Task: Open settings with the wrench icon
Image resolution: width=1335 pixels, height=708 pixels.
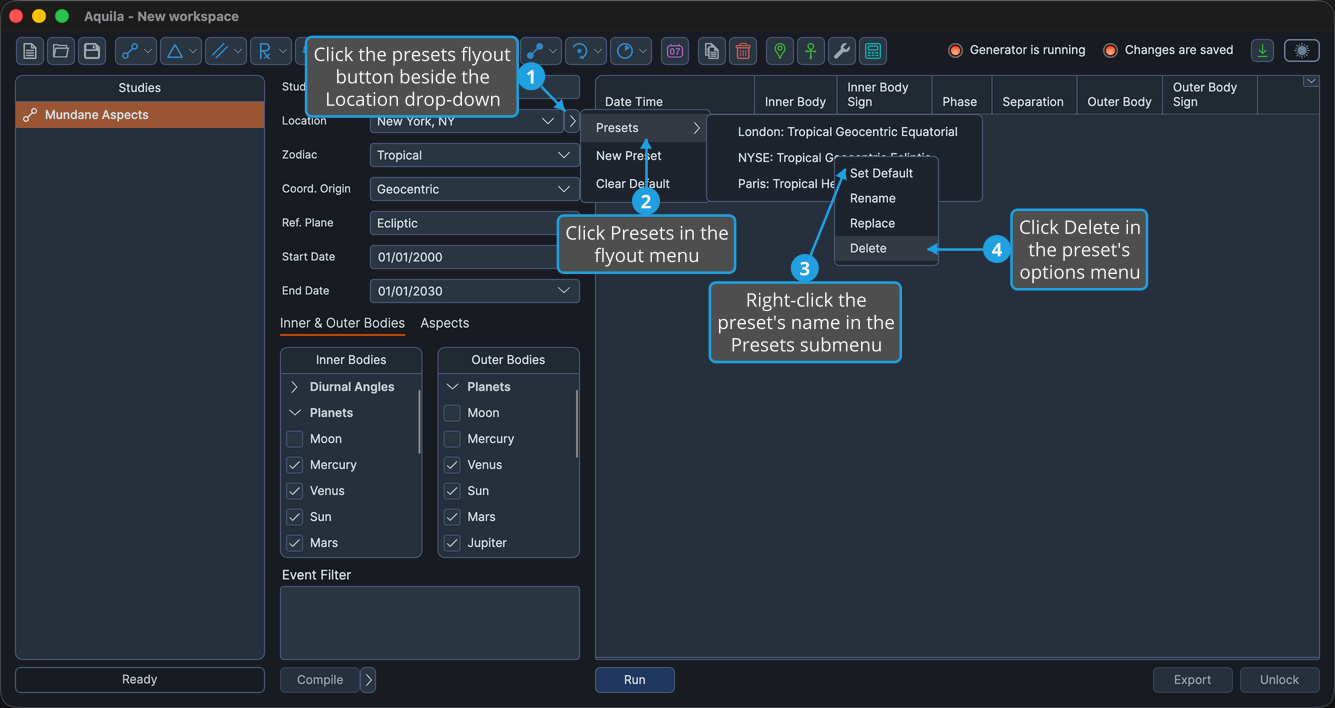Action: pyautogui.click(x=842, y=51)
